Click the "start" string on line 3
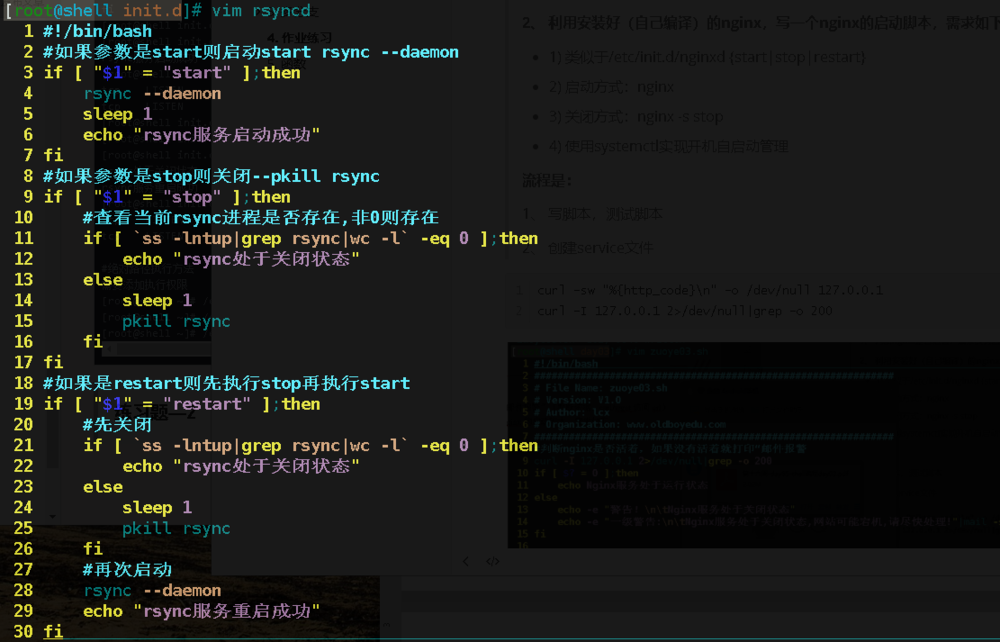Screen dimensions: 1000x642 click(x=196, y=73)
